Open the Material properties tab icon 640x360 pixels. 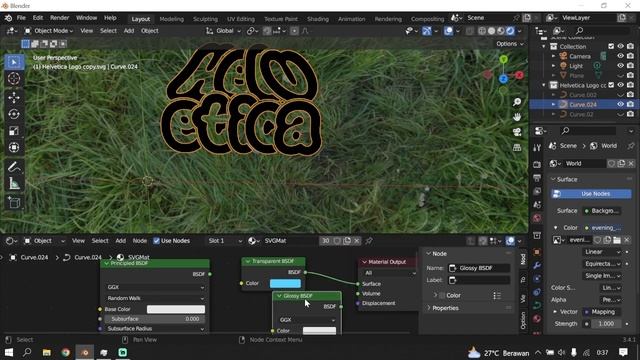point(537,318)
